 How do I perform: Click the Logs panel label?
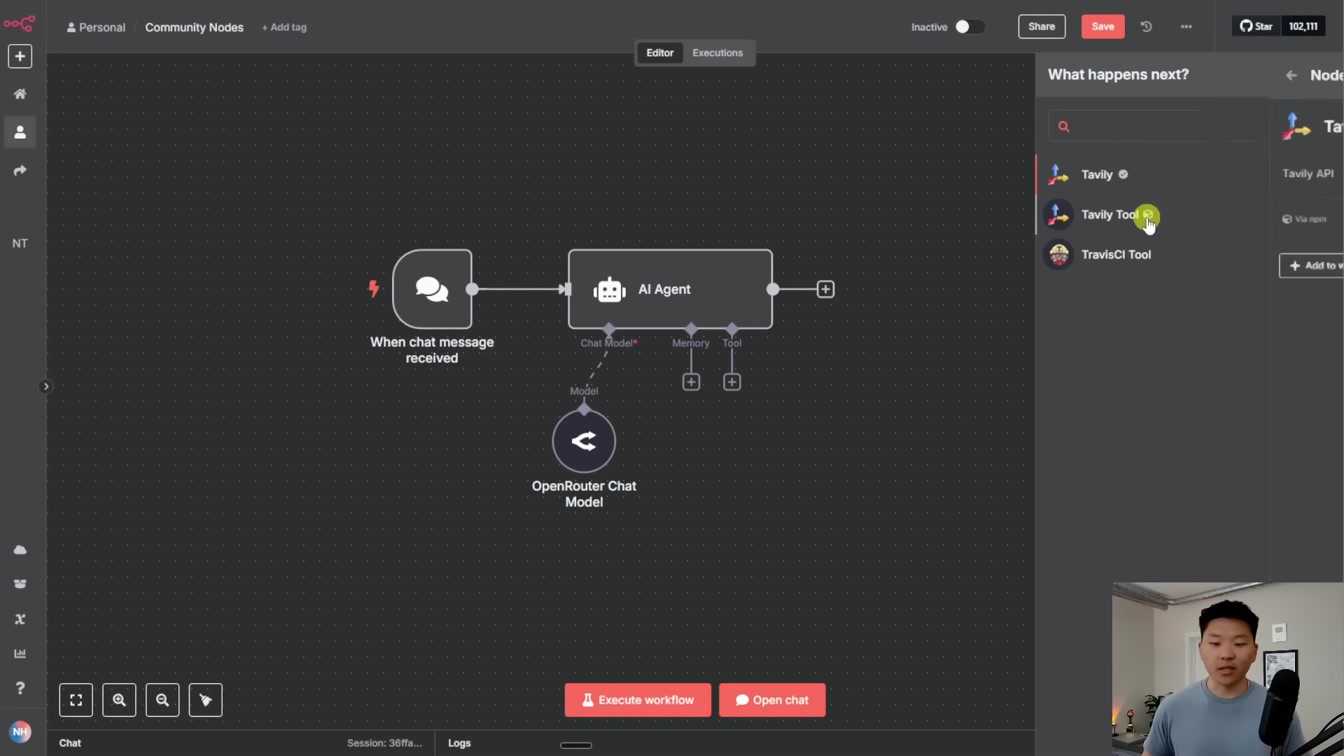pyautogui.click(x=459, y=743)
